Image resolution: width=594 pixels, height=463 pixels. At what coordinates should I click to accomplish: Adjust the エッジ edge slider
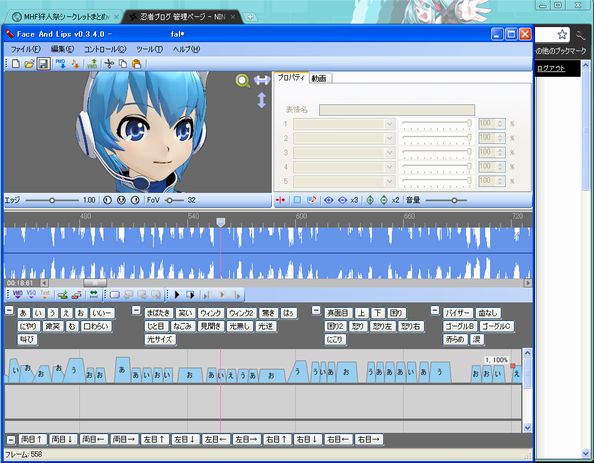click(52, 200)
